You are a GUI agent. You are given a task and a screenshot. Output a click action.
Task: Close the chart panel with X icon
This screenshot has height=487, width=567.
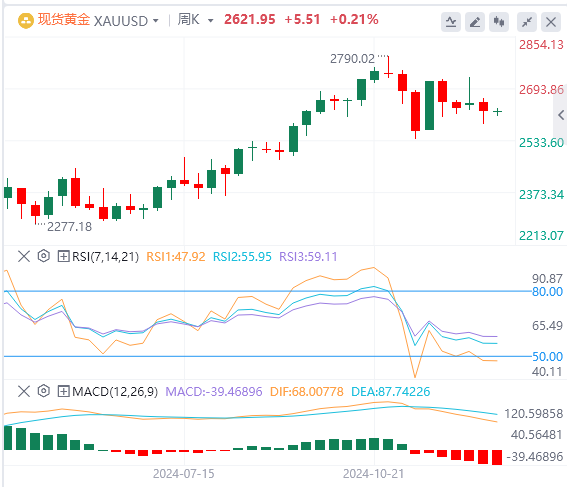[551, 22]
